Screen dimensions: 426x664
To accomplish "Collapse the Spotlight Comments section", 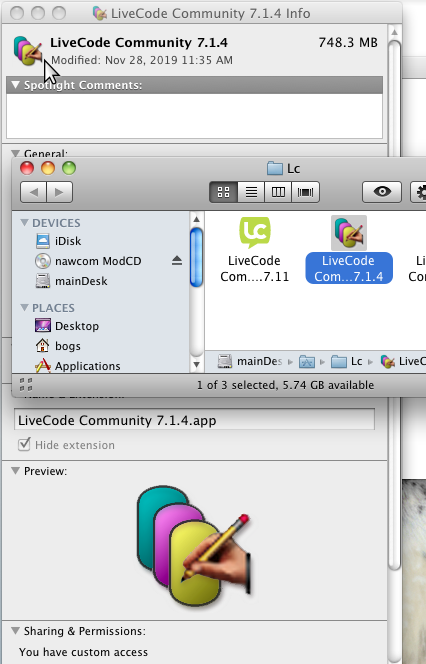I will (15, 85).
